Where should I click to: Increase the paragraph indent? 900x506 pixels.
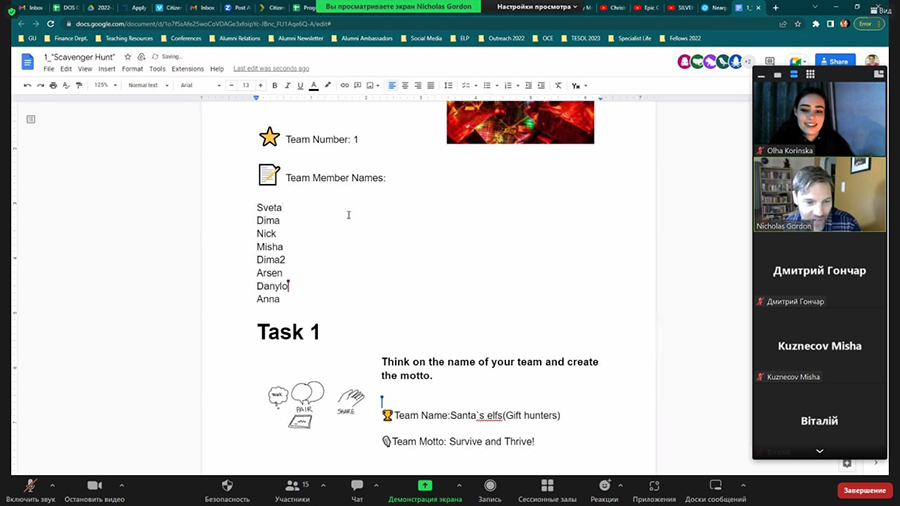[x=541, y=85]
